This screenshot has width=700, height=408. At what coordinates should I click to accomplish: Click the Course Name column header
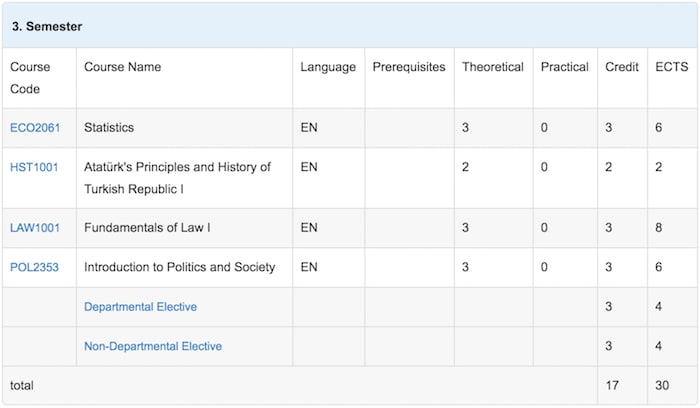(x=122, y=67)
